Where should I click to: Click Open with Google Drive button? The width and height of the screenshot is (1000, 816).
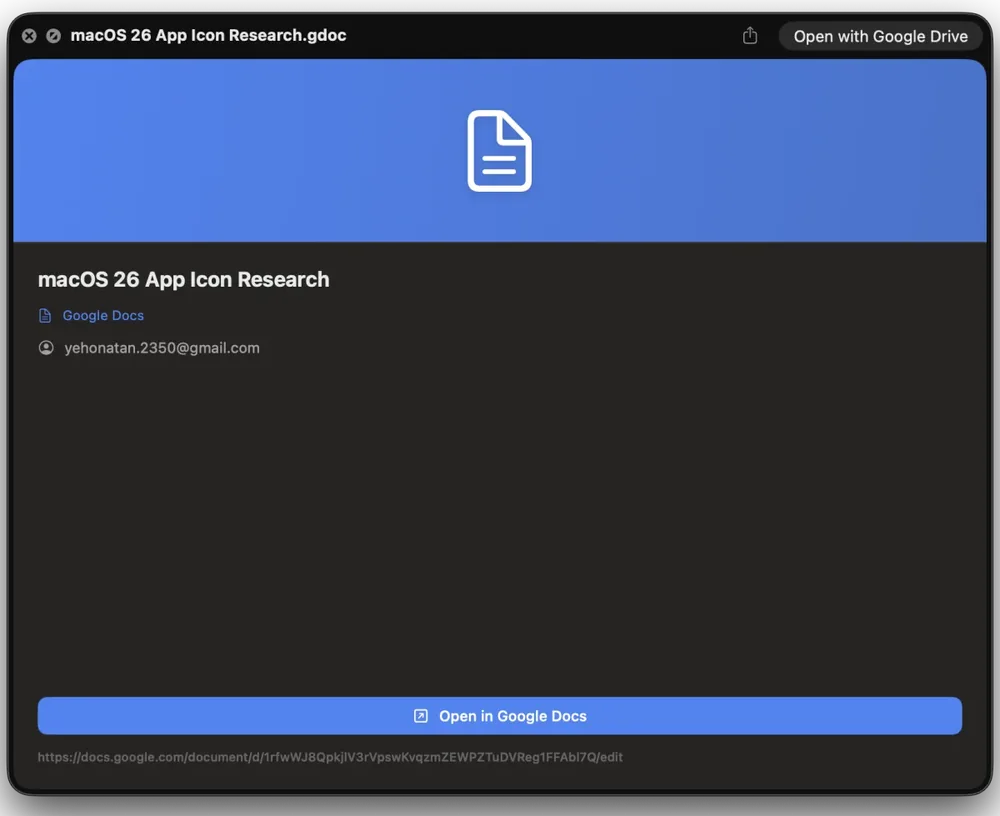click(880, 36)
